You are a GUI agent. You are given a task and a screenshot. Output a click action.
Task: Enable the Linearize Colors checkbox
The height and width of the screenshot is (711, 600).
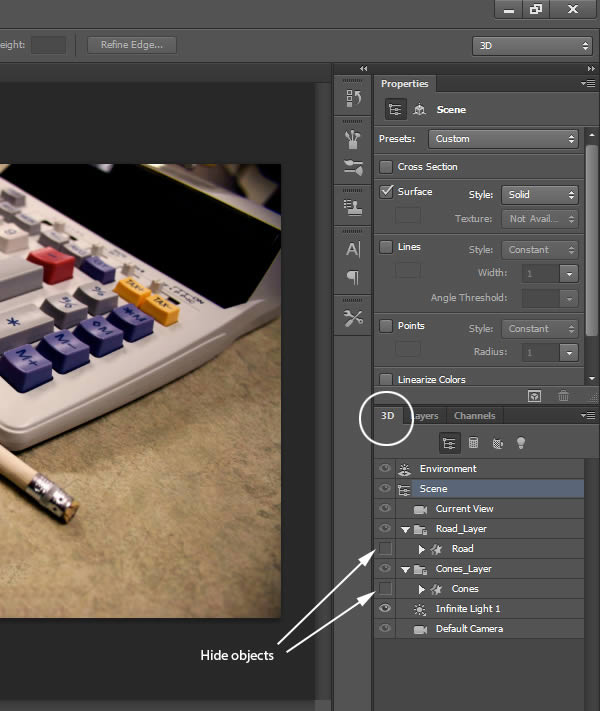pyautogui.click(x=386, y=380)
